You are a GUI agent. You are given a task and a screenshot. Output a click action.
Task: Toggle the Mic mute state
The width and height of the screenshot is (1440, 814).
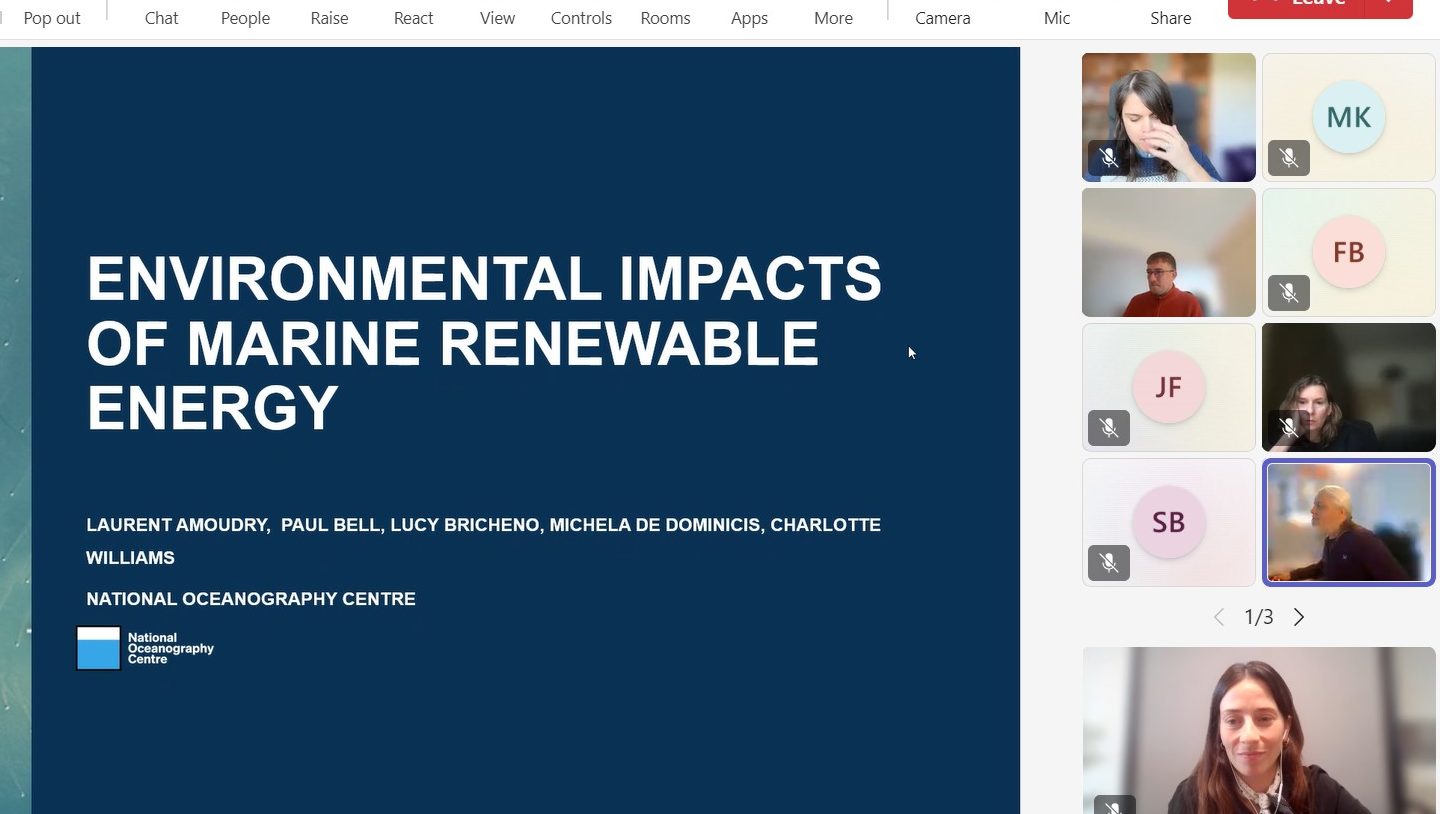click(1056, 17)
